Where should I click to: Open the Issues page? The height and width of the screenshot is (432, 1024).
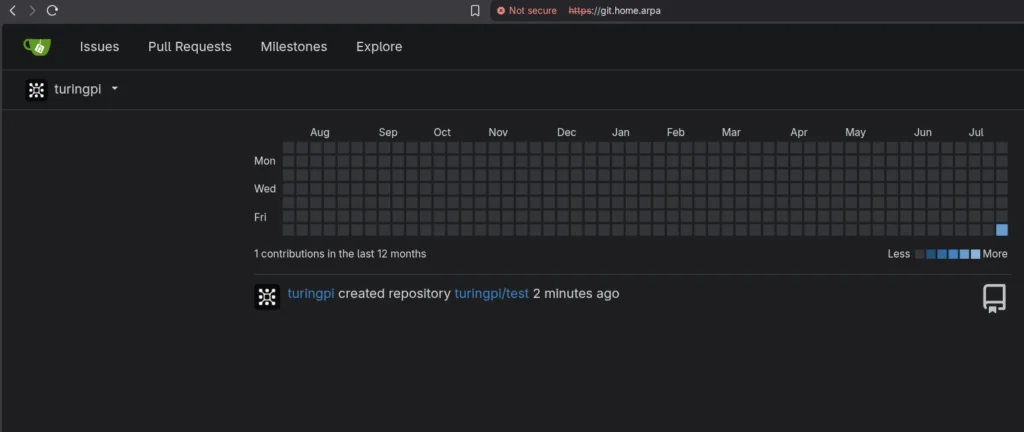pos(99,47)
